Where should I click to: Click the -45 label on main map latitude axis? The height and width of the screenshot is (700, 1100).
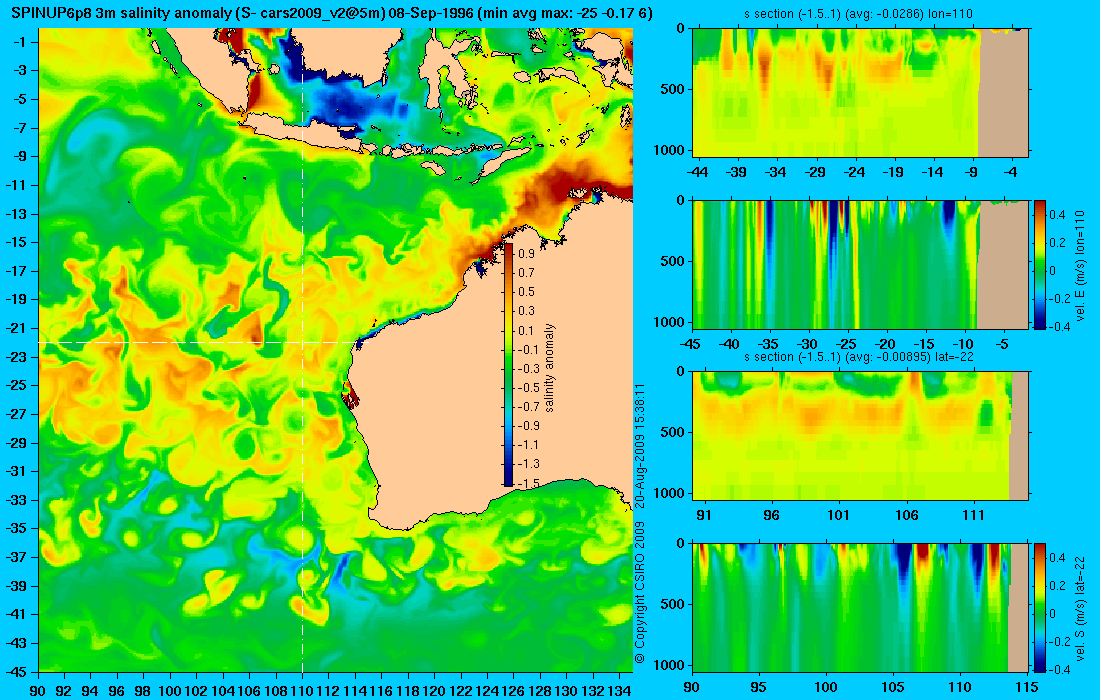(x=16, y=671)
